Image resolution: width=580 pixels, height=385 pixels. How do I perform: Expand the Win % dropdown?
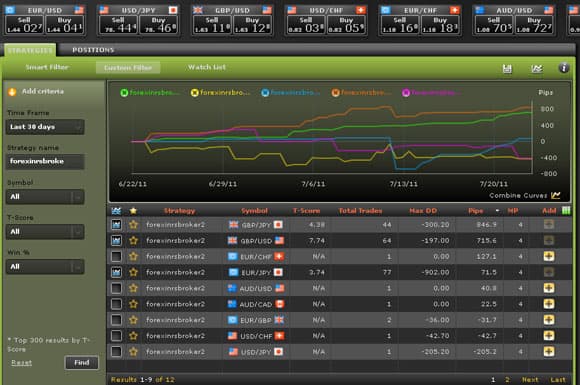45,267
